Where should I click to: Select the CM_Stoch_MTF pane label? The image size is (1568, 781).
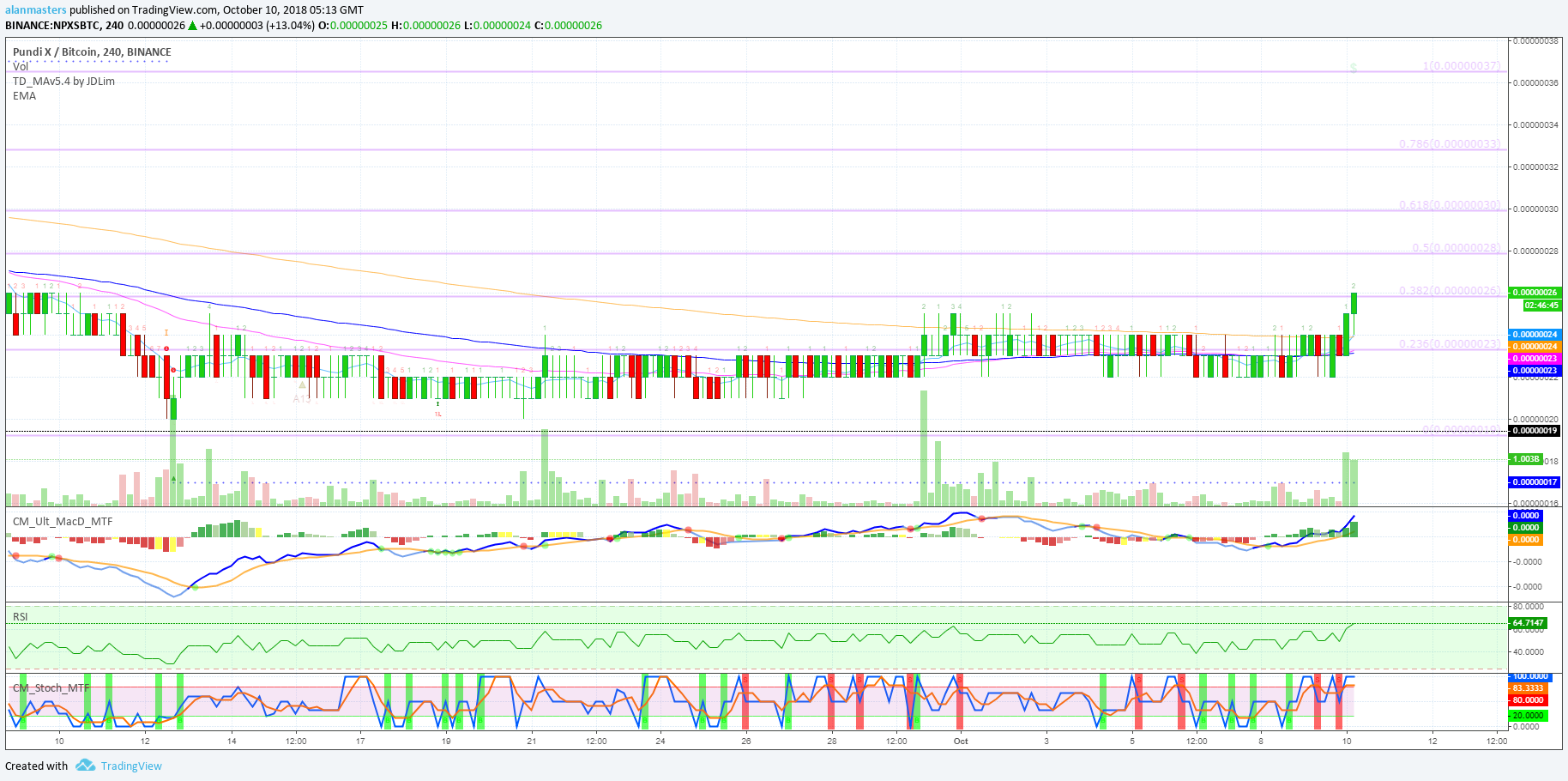[51, 687]
